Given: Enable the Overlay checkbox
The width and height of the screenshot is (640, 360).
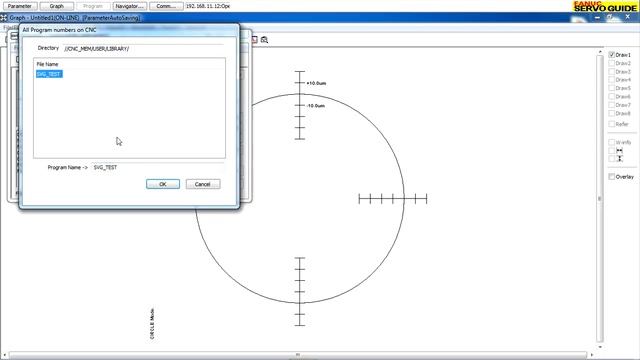Looking at the screenshot, I should tap(611, 177).
